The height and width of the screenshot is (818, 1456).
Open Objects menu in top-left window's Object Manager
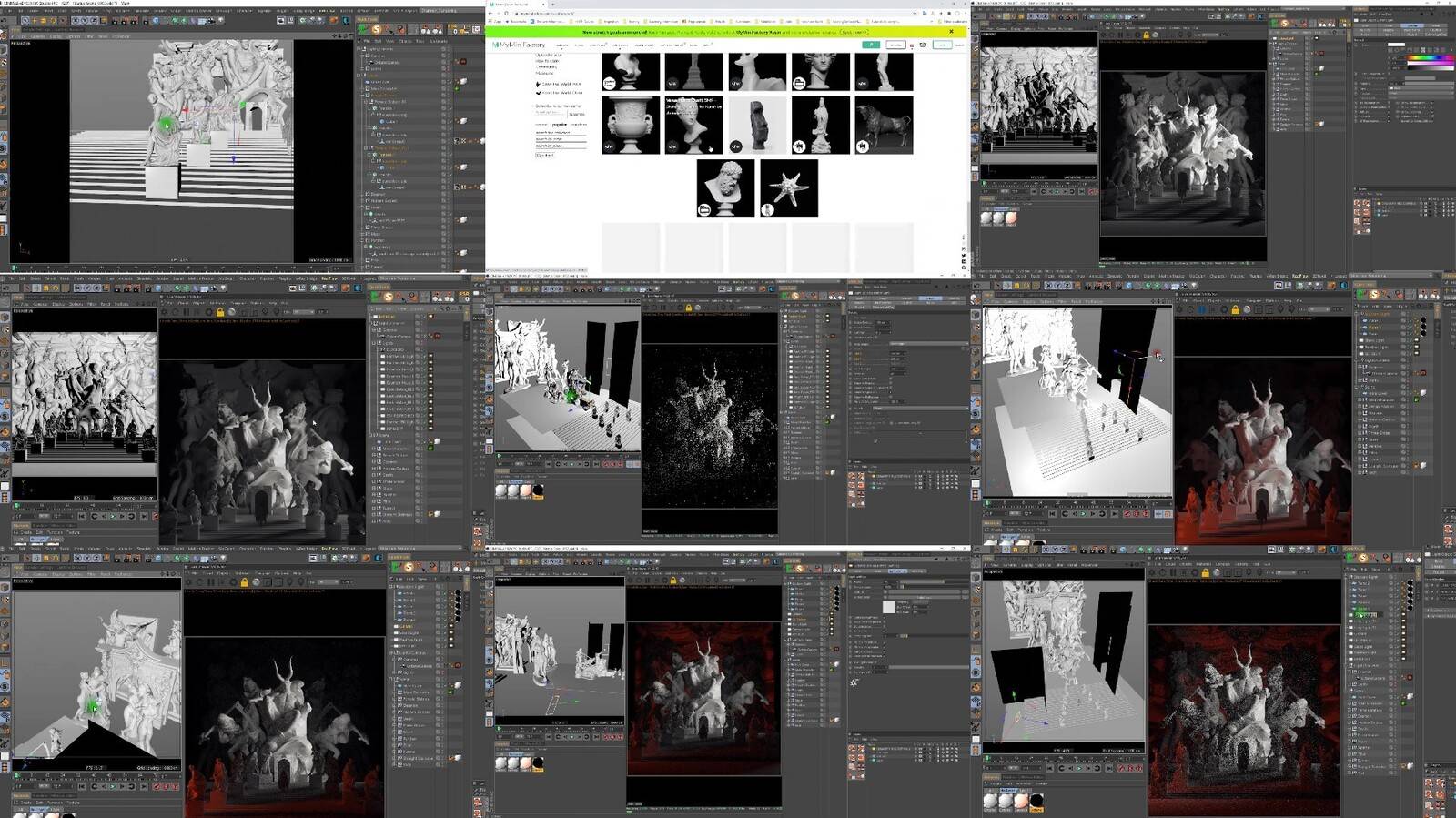pos(405,41)
